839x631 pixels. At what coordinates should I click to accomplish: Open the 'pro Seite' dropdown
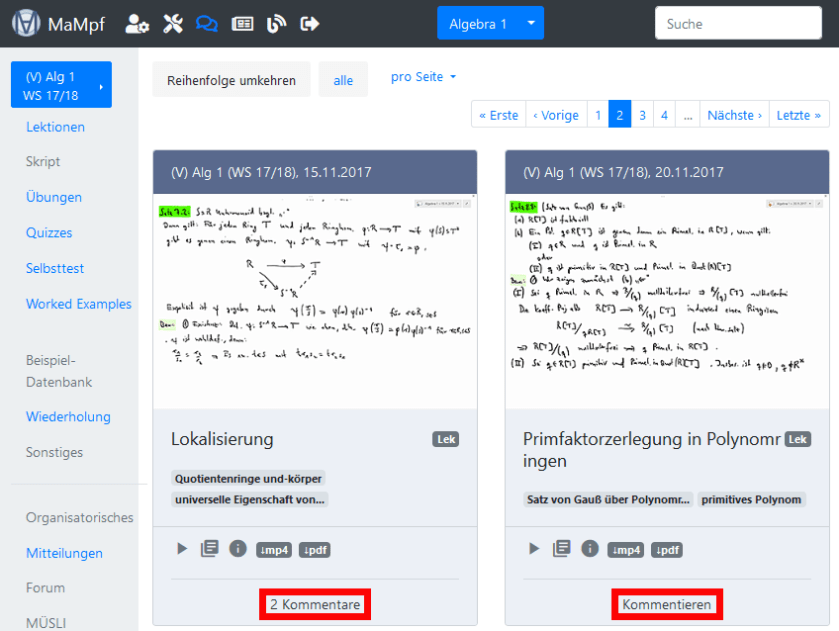pos(423,77)
